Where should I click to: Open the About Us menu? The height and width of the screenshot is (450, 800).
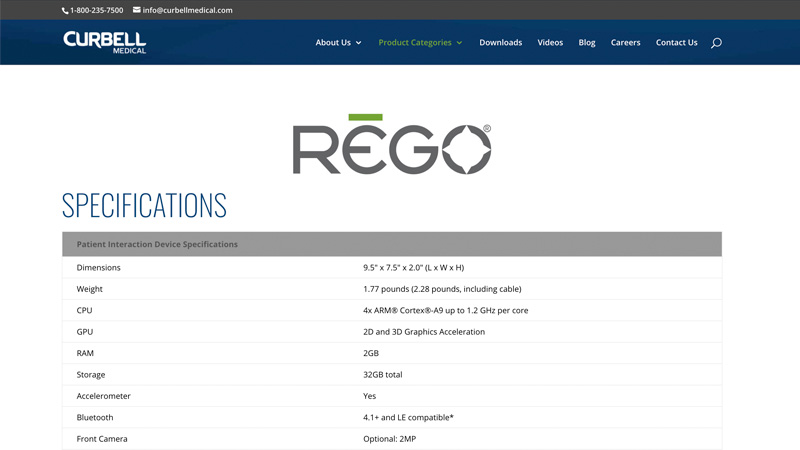[333, 42]
